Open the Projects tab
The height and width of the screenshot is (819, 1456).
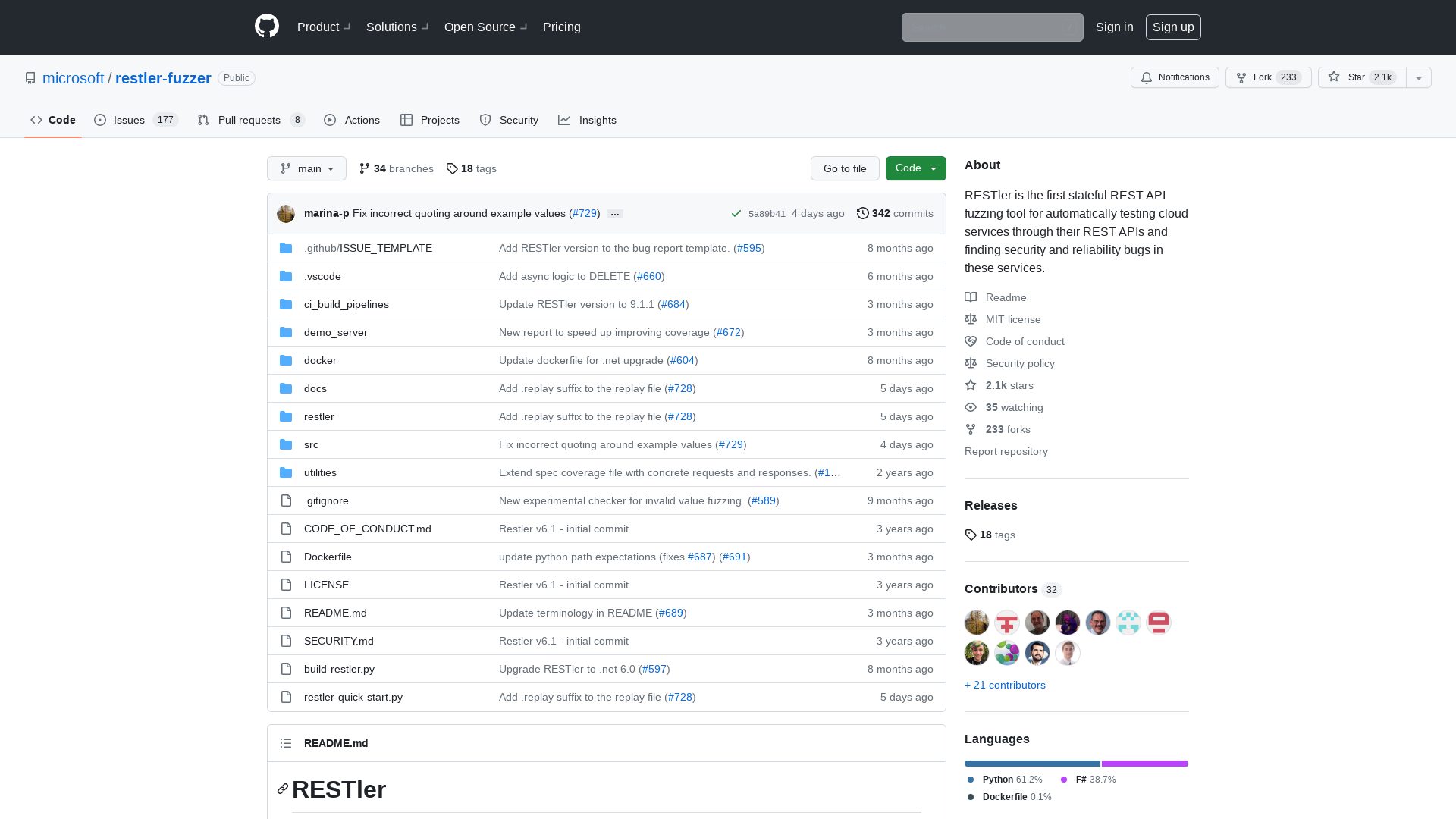(x=430, y=120)
